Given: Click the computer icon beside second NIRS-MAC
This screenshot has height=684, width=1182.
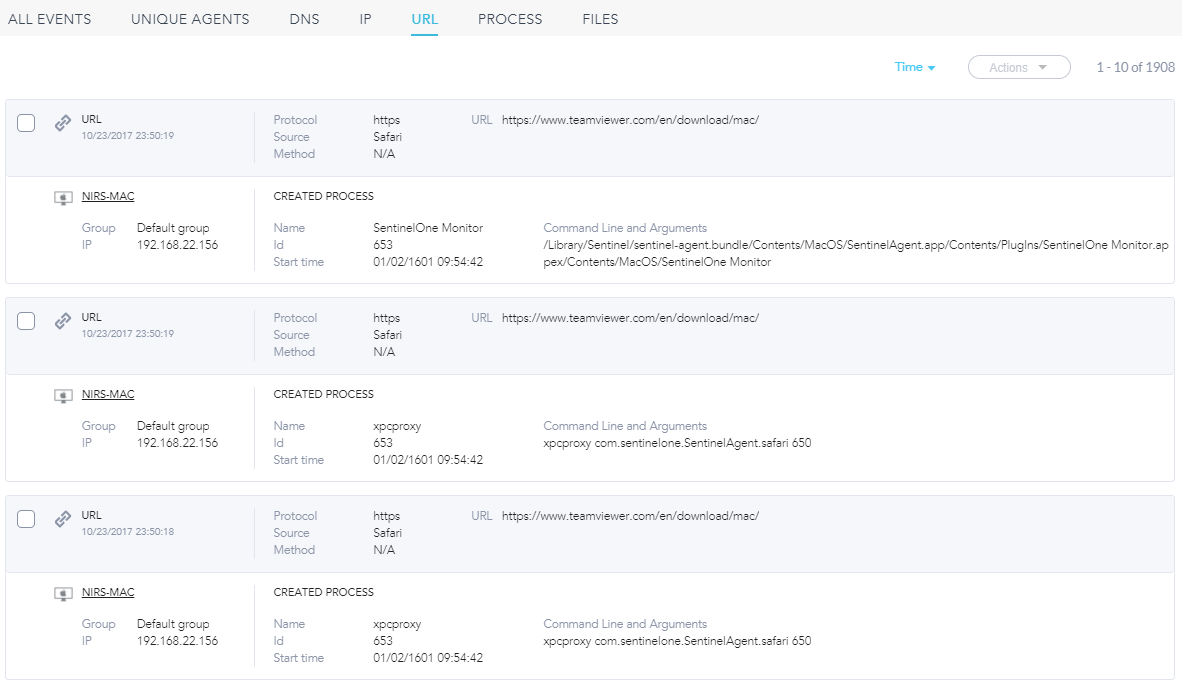Looking at the screenshot, I should click(63, 396).
